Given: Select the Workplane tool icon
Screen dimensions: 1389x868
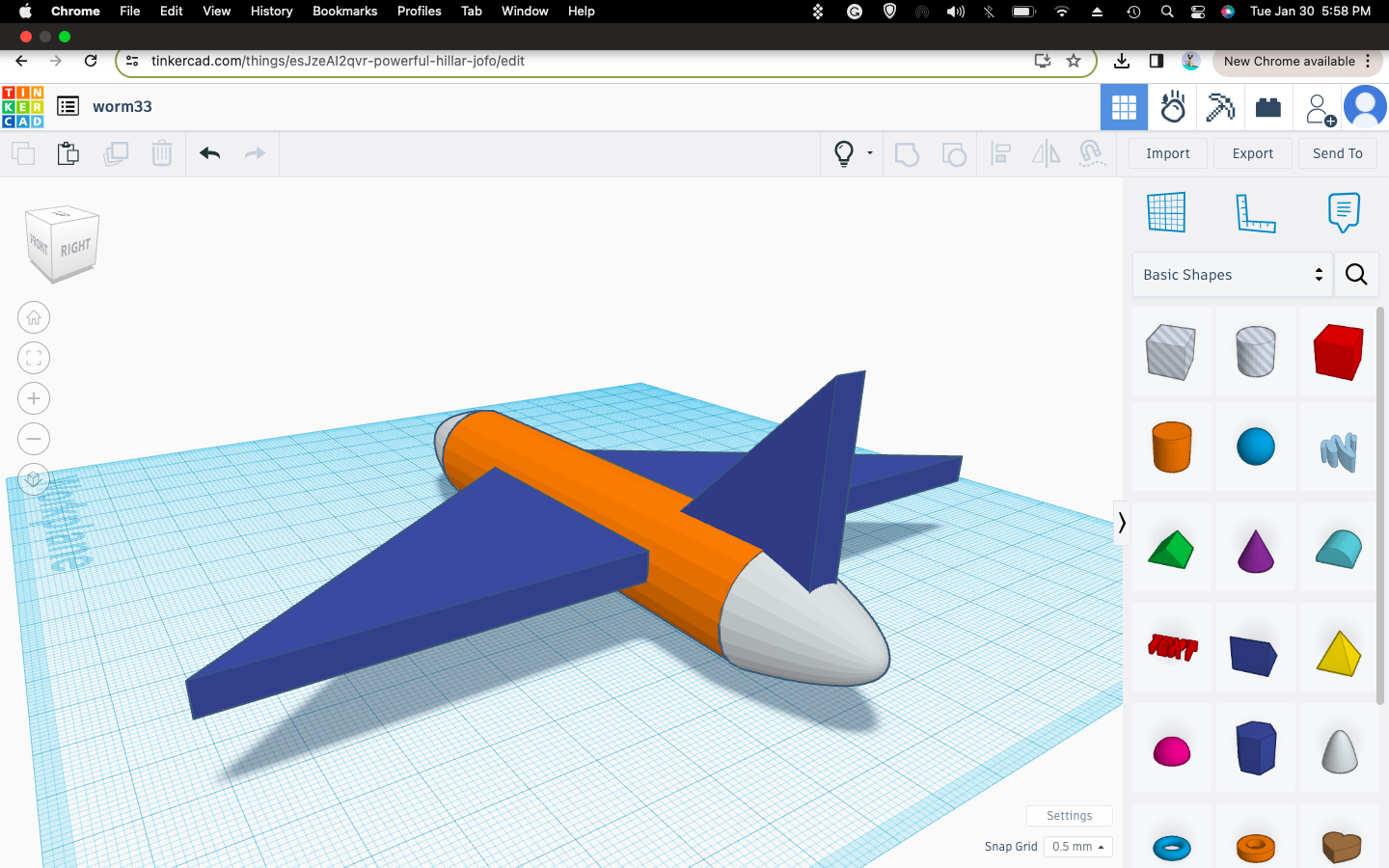Looking at the screenshot, I should click(x=1166, y=212).
